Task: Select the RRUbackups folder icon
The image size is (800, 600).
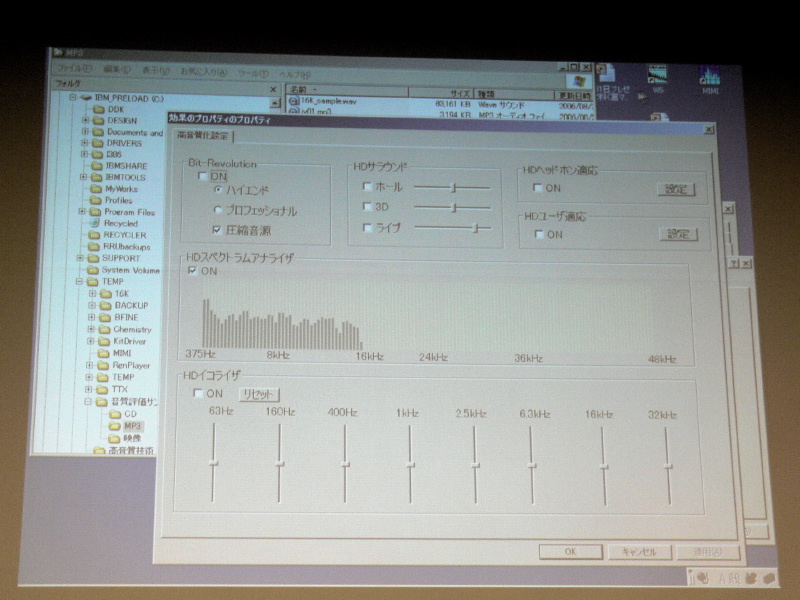Action: (94, 247)
